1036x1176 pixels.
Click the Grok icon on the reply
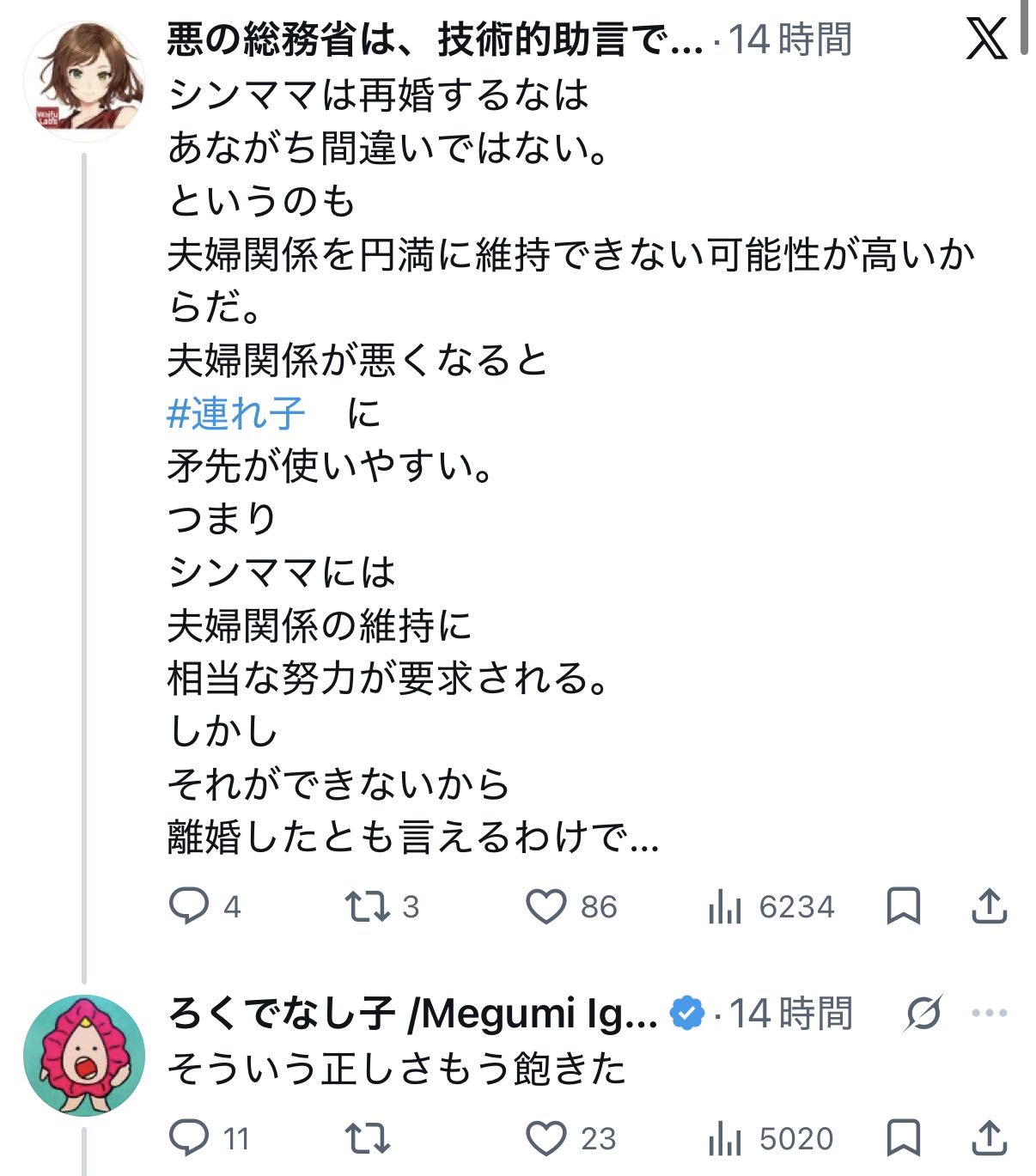coord(924,1014)
